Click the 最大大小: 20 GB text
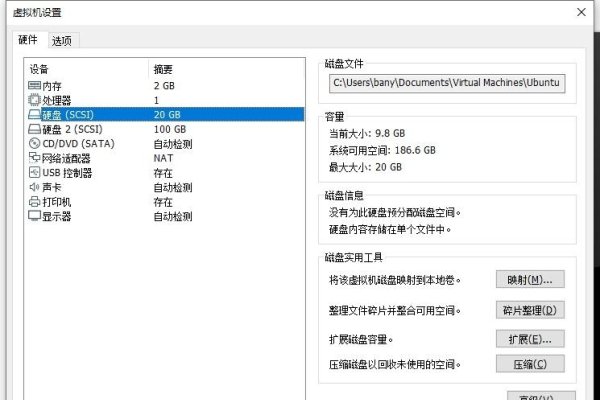600x400 pixels. point(365,167)
